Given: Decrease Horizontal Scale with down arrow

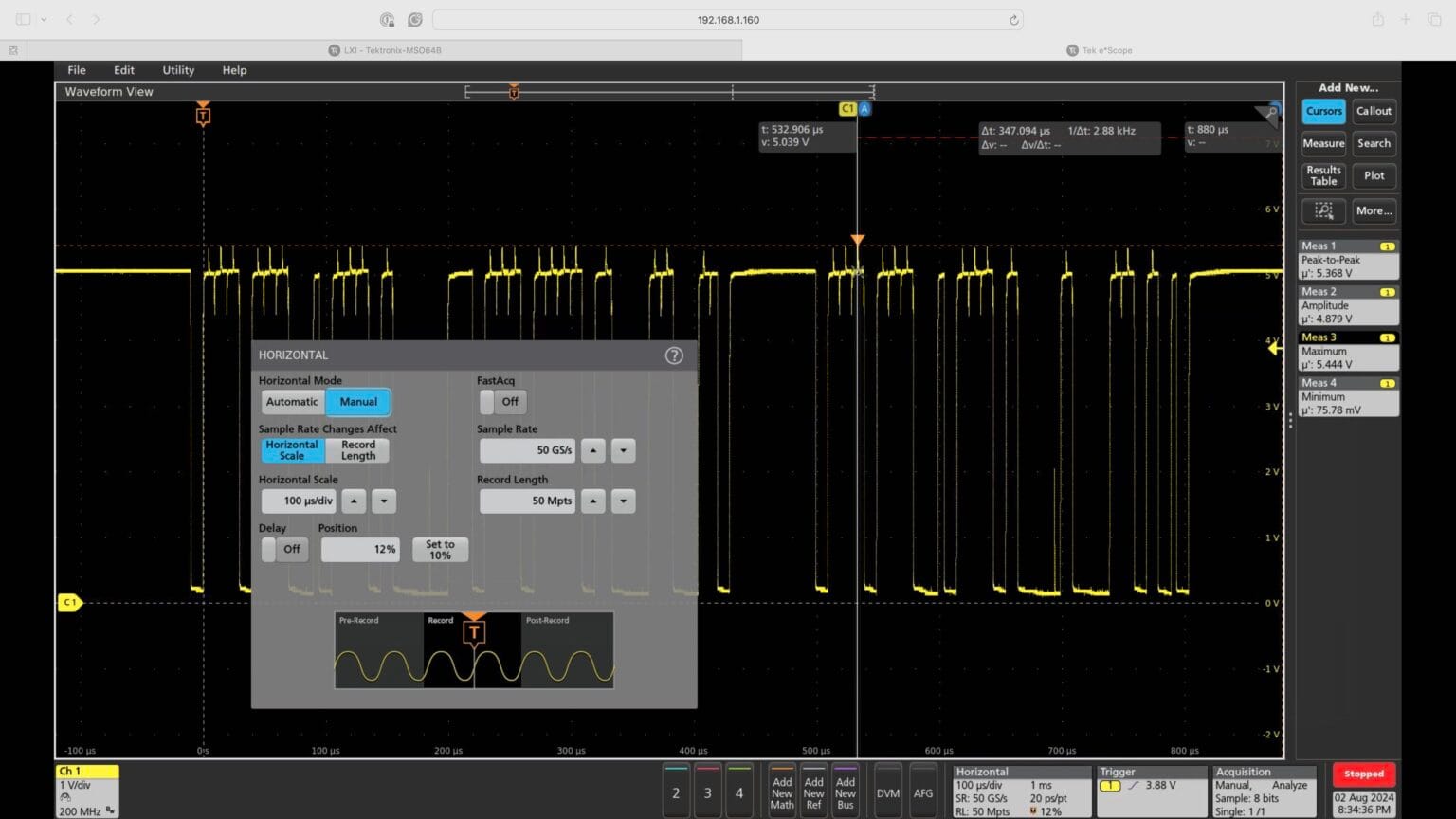Looking at the screenshot, I should [x=384, y=500].
